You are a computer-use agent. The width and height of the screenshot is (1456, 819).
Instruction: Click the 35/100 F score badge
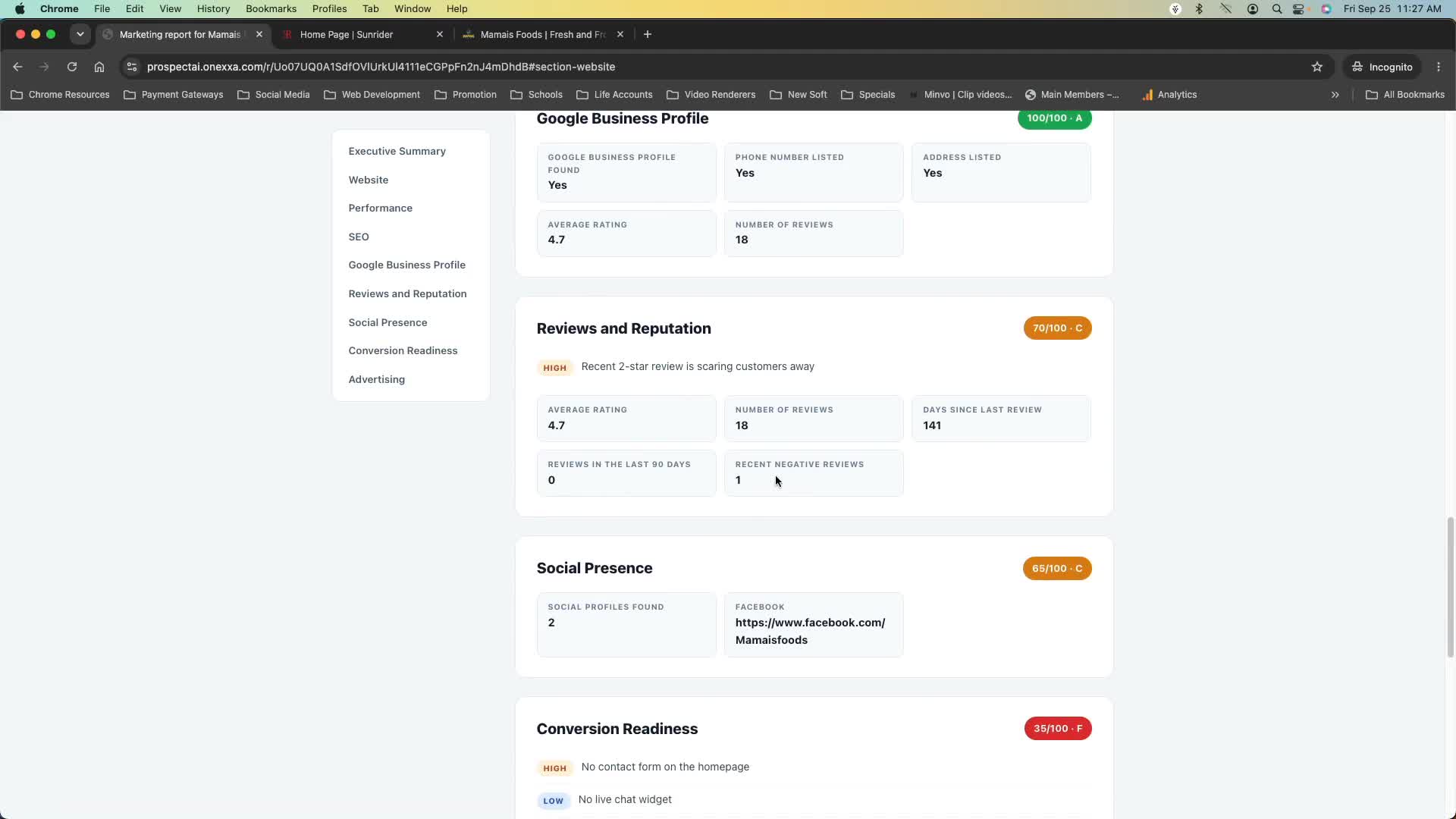tap(1058, 729)
